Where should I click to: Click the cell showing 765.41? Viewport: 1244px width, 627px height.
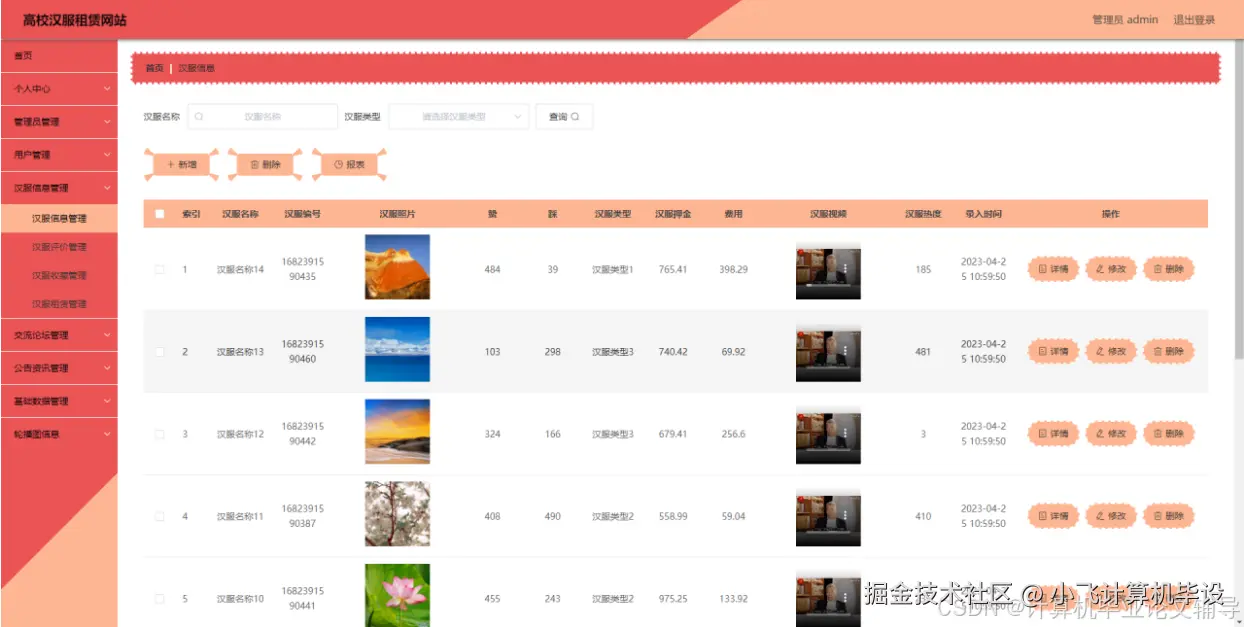(673, 269)
